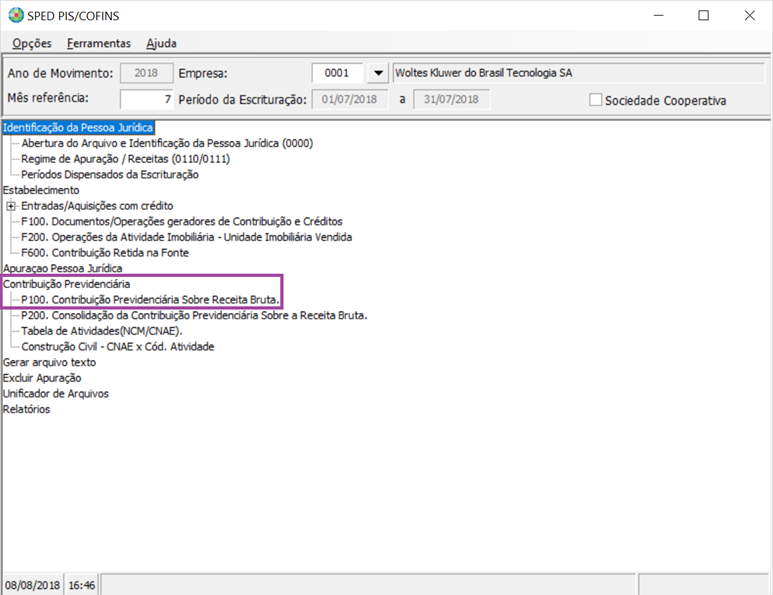Viewport: 773px width, 595px height.
Task: Enable the Sociedade Cooperativa checkbox
Action: point(596,100)
